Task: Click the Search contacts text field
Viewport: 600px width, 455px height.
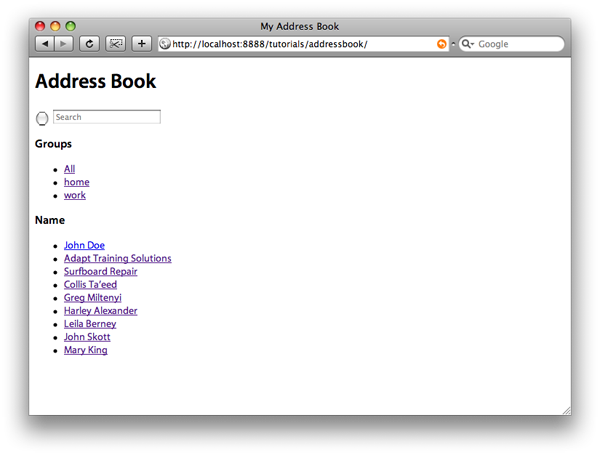Action: click(107, 117)
